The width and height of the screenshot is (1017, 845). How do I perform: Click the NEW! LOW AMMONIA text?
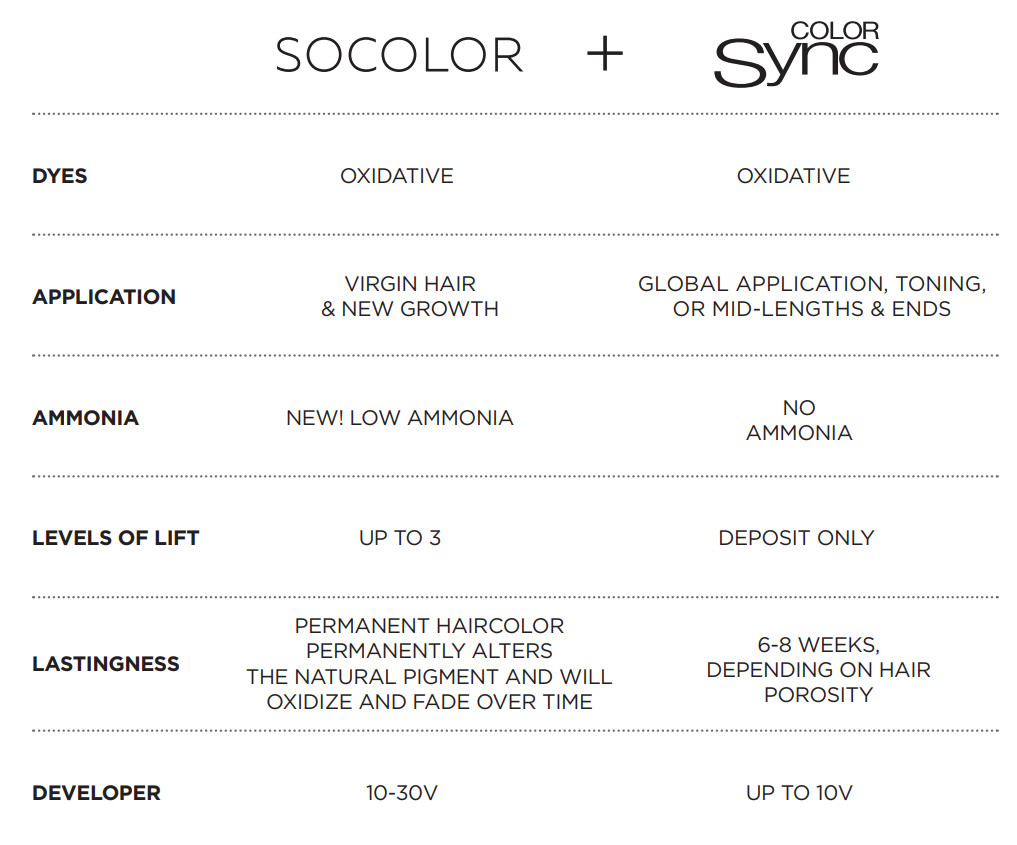click(x=400, y=418)
